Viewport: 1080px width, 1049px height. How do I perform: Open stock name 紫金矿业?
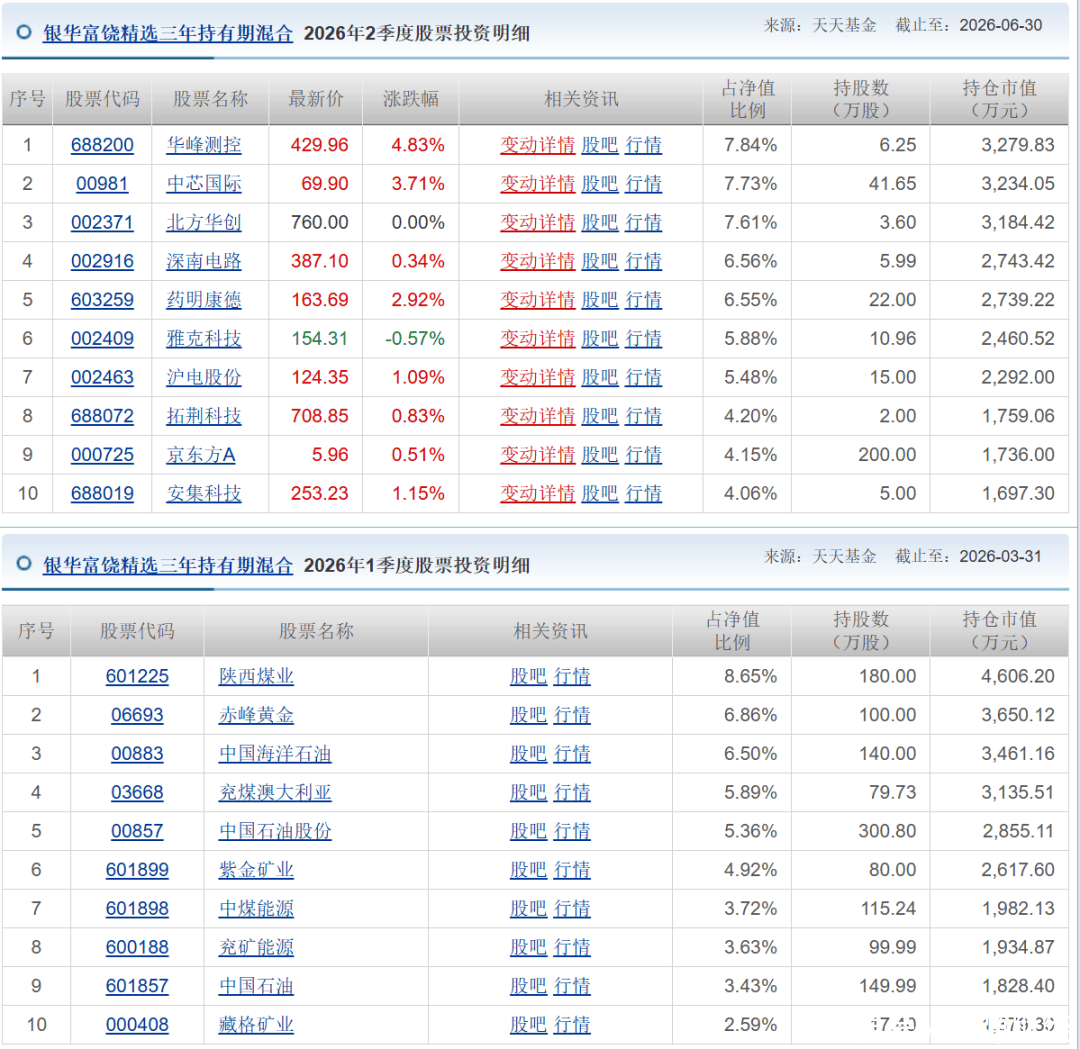(256, 870)
